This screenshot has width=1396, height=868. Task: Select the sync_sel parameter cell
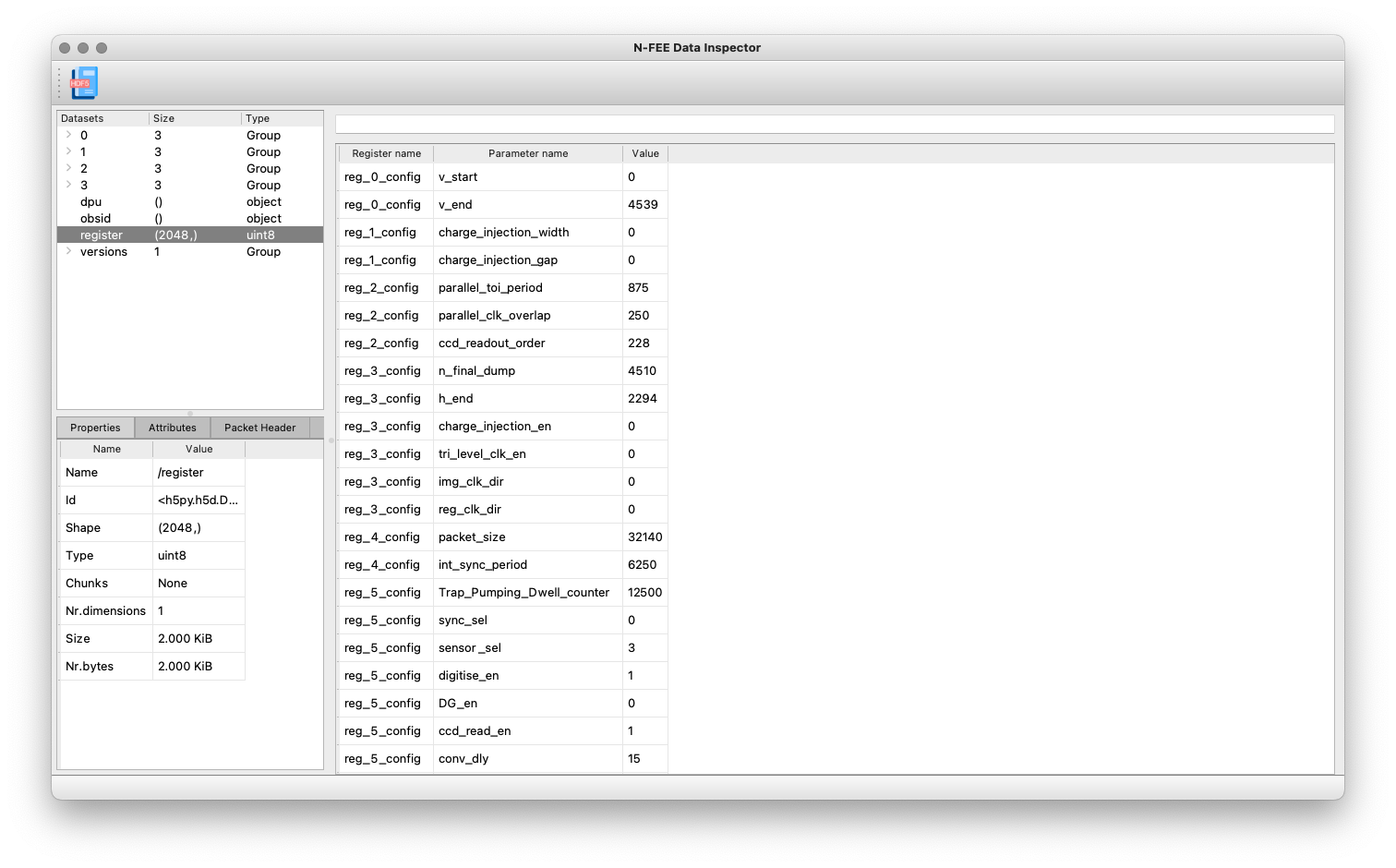pyautogui.click(x=528, y=621)
